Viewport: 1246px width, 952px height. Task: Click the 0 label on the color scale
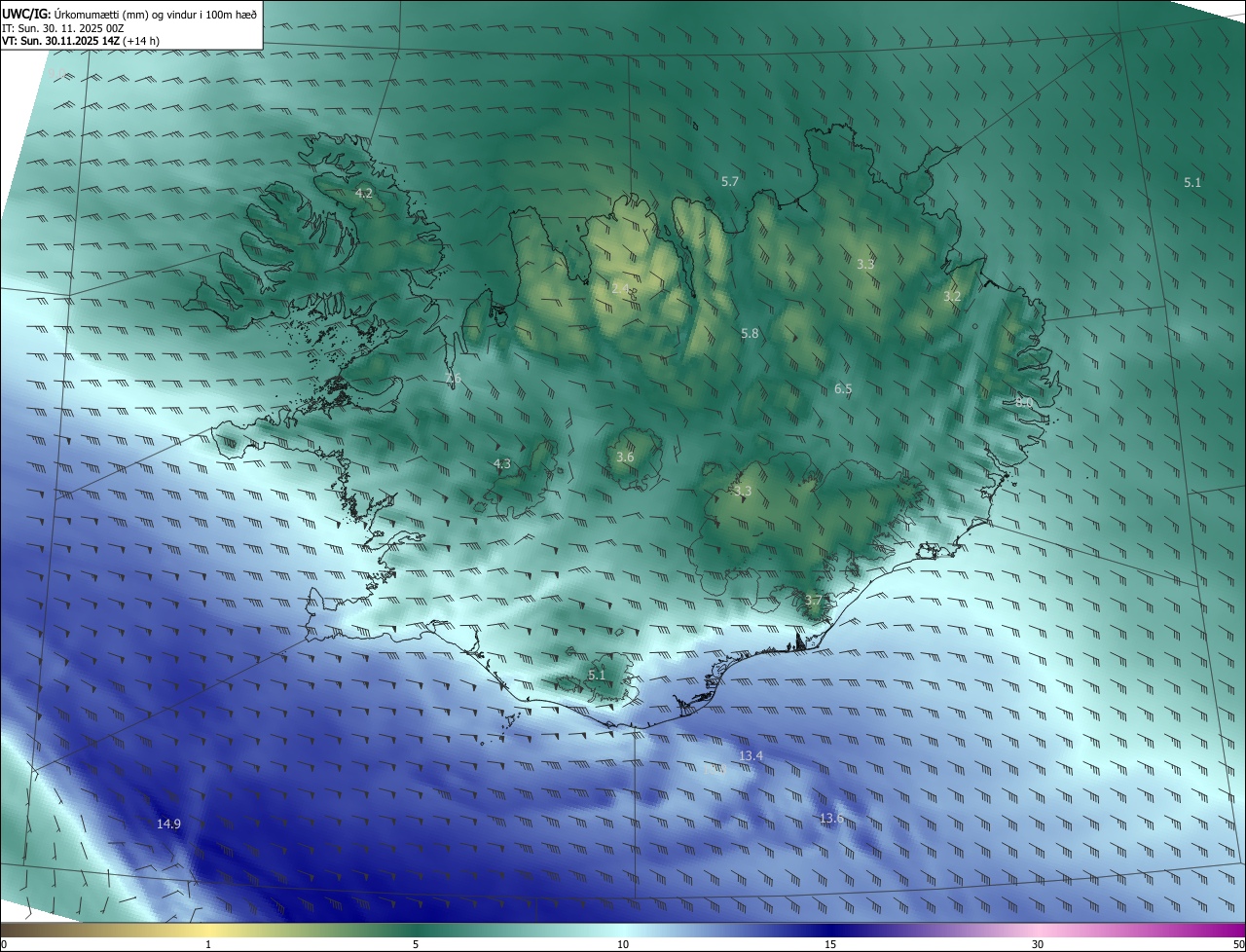click(4, 944)
